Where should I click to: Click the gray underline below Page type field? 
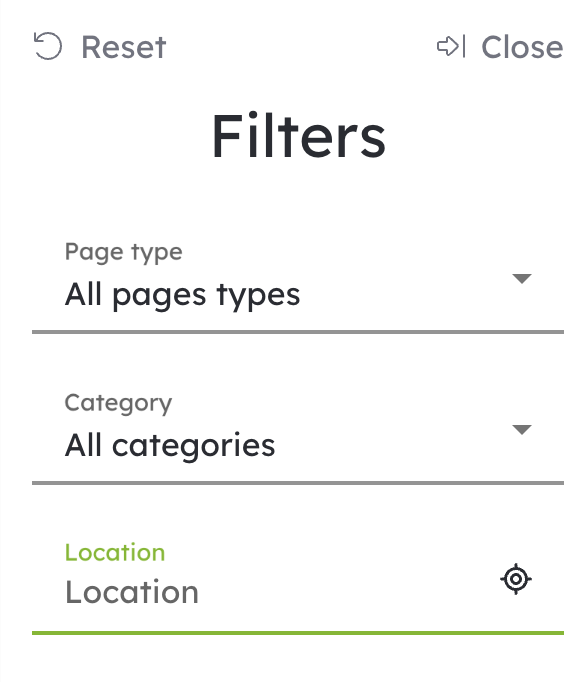tap(298, 332)
